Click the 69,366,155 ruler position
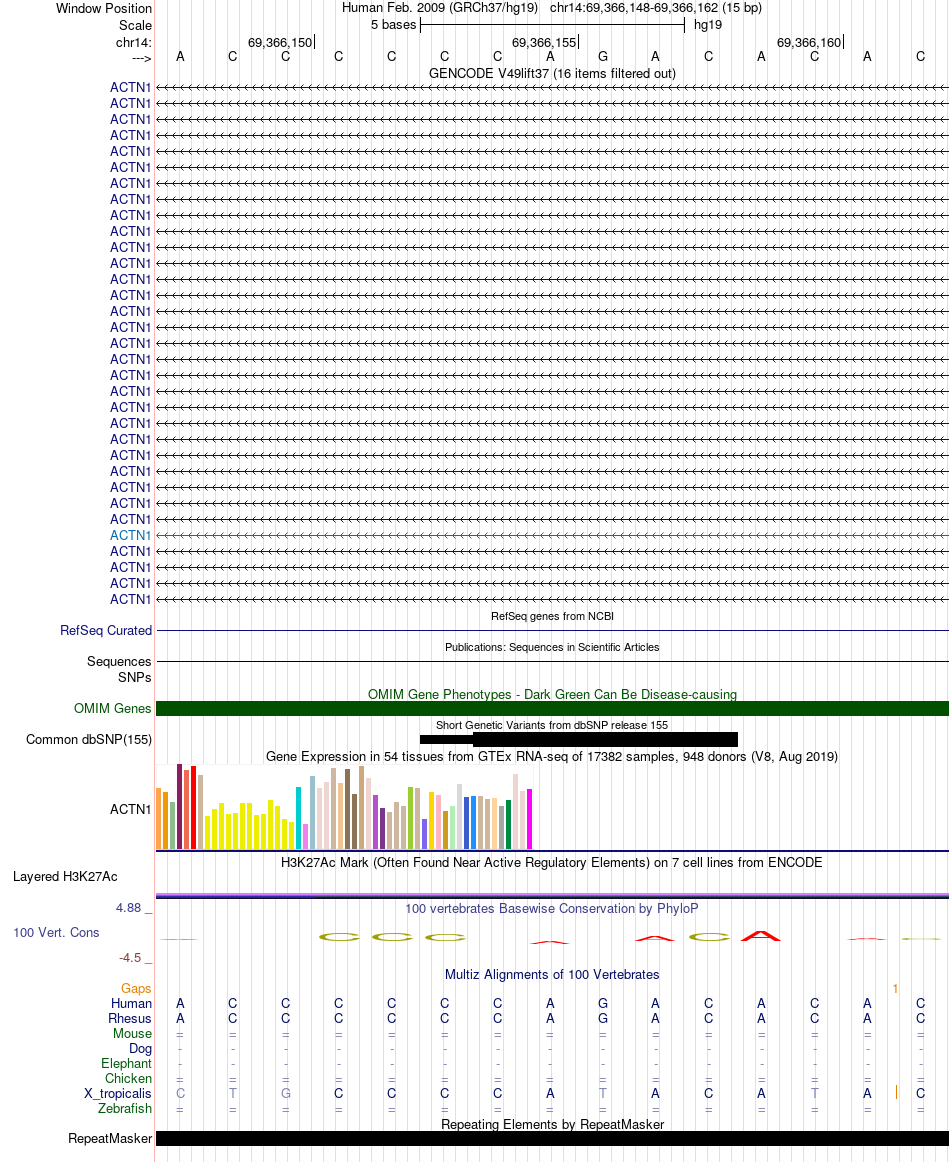The image size is (950, 1162). [544, 42]
